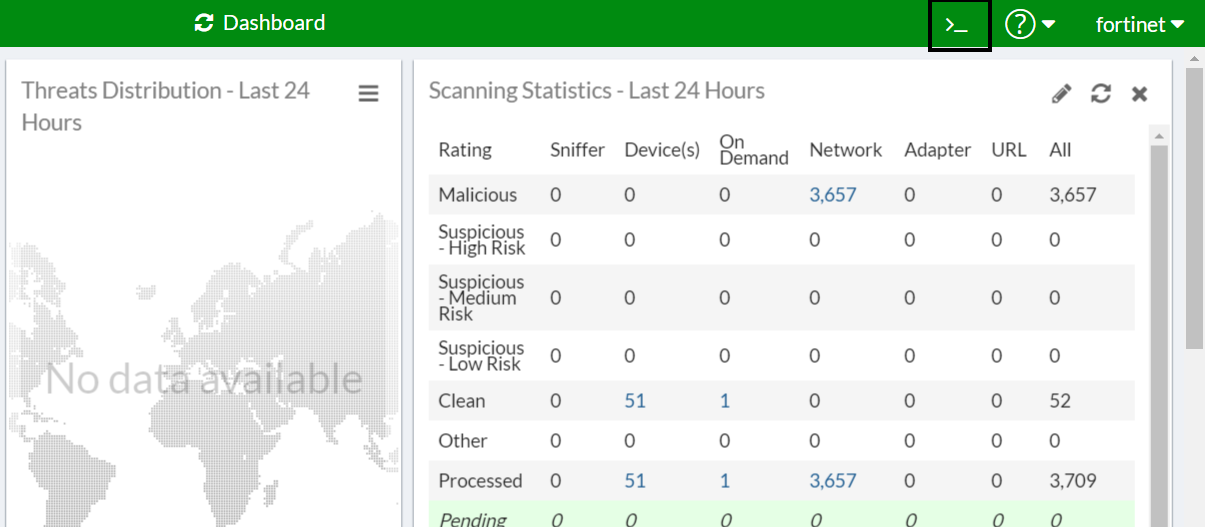The image size is (1205, 527).
Task: Open Clean On Demand 1 link
Action: (x=725, y=401)
